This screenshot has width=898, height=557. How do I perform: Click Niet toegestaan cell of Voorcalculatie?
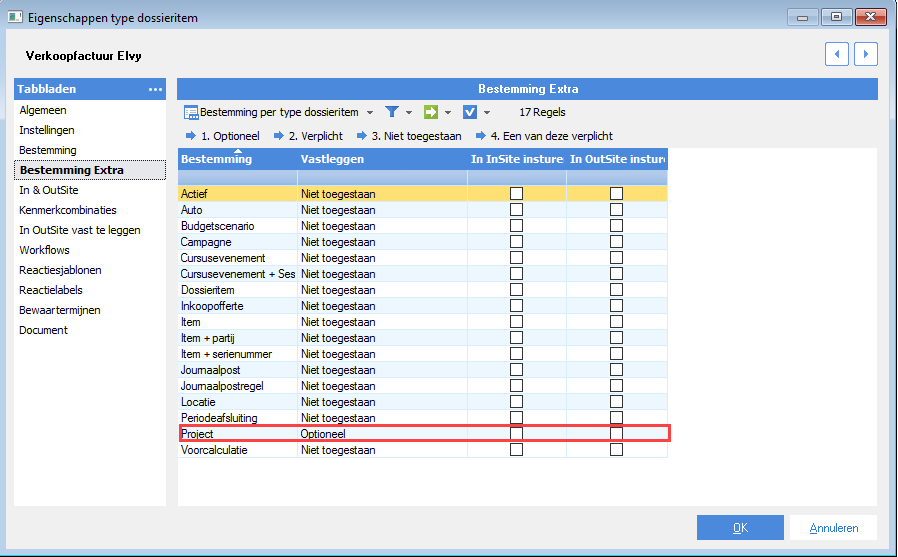[382, 450]
